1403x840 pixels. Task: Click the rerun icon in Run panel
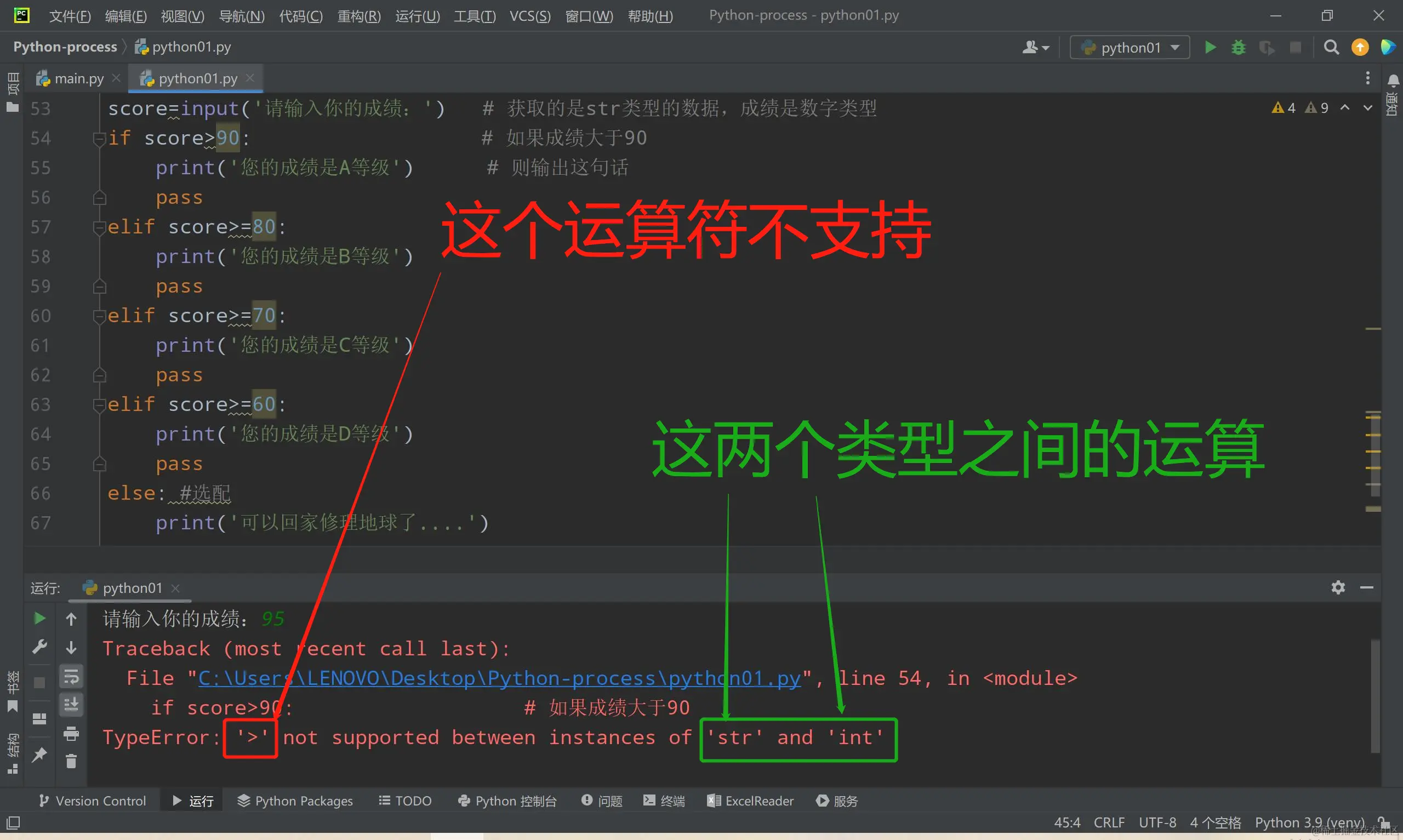[x=39, y=618]
